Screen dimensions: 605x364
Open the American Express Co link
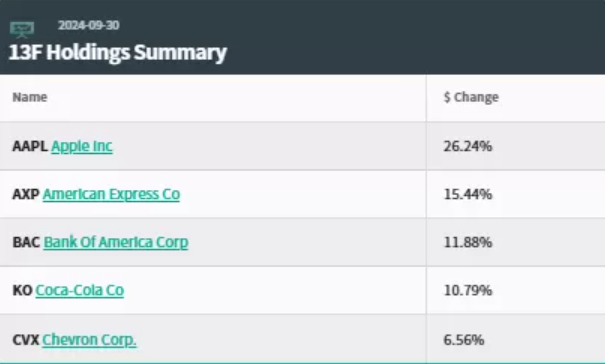tap(112, 194)
